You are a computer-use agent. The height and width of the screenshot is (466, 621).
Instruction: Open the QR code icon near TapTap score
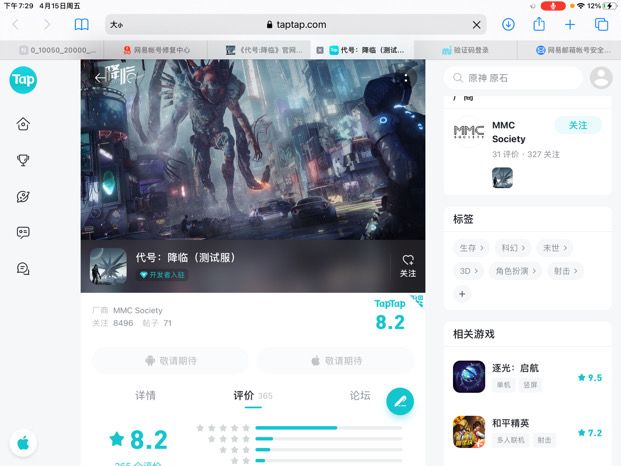click(417, 301)
